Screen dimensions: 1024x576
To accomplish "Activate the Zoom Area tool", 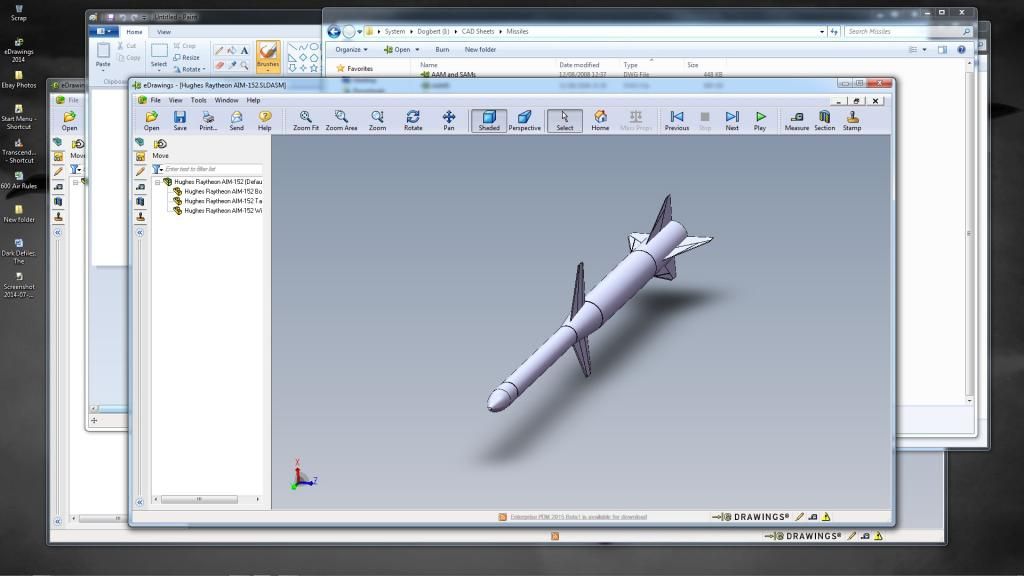I will coord(341,121).
